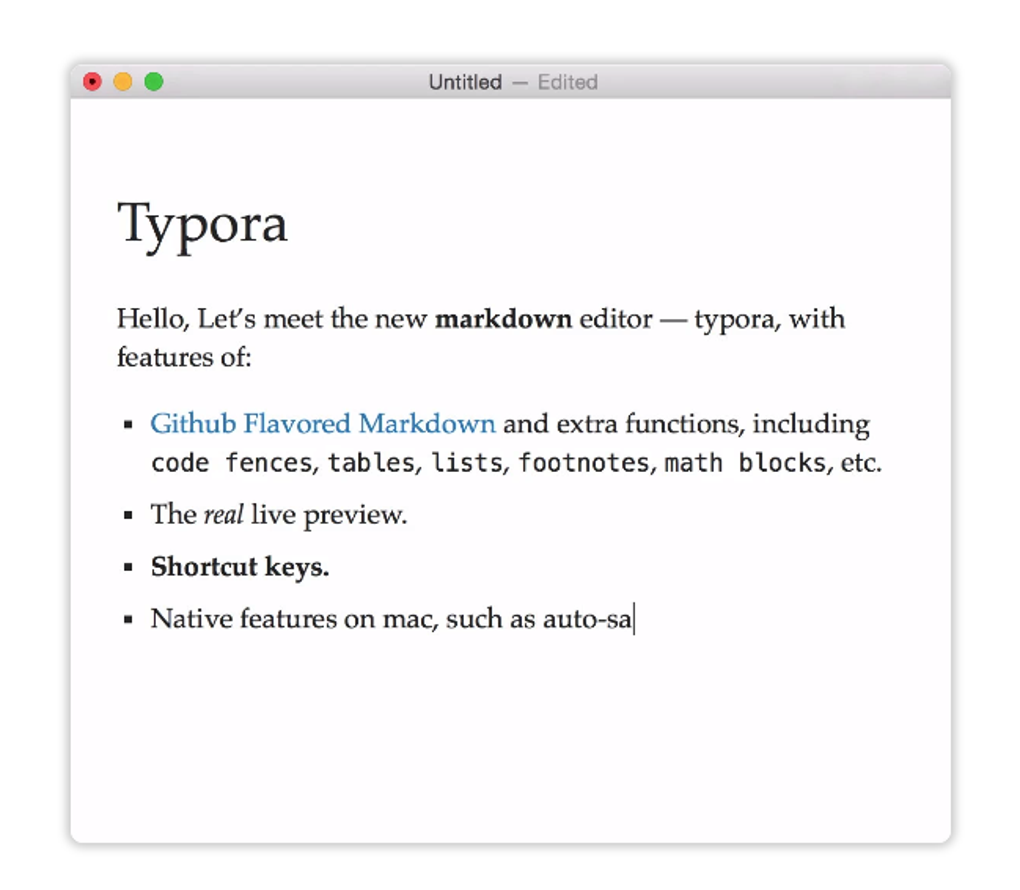Click the bullet marker before Shortcut keys

(128, 568)
